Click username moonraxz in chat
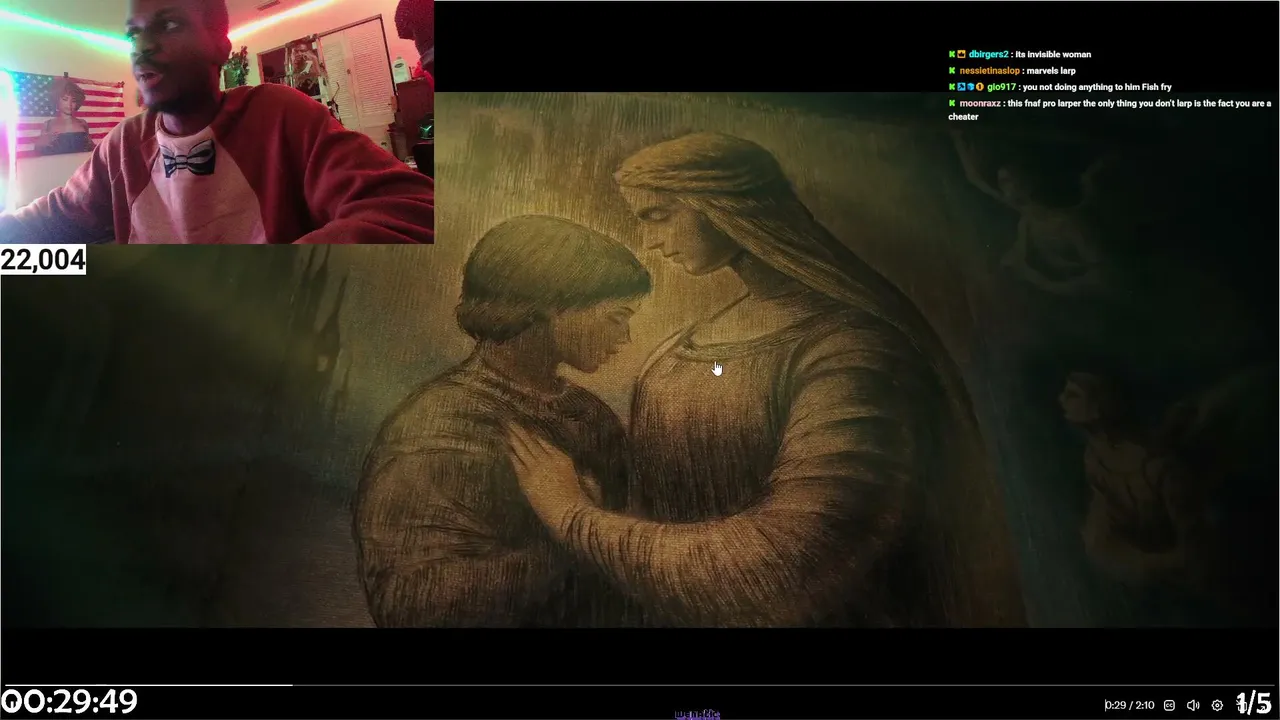The width and height of the screenshot is (1280, 720). 980,103
